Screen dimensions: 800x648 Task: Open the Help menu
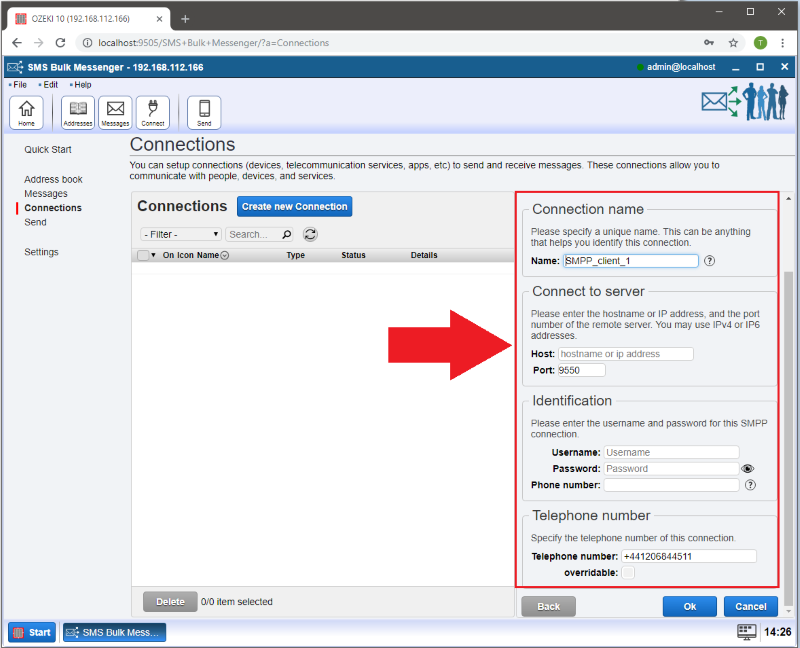tap(81, 85)
